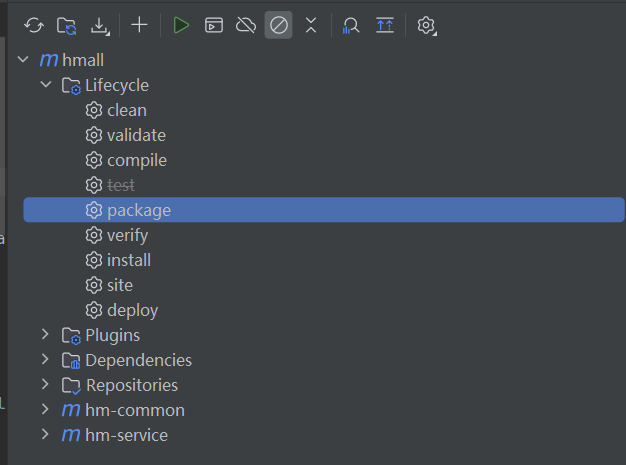
Task: Toggle Offline Mode cloud icon
Action: tap(246, 26)
